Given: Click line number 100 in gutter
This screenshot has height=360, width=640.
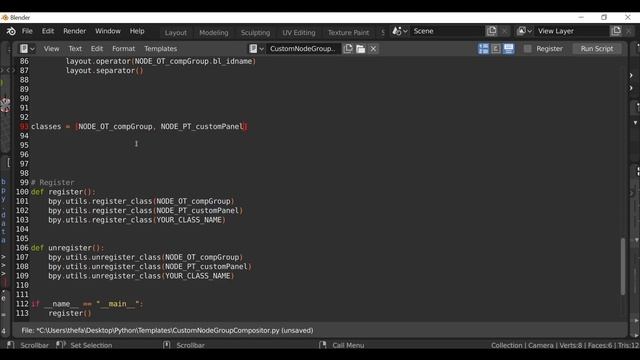Looking at the screenshot, I should 22,192.
